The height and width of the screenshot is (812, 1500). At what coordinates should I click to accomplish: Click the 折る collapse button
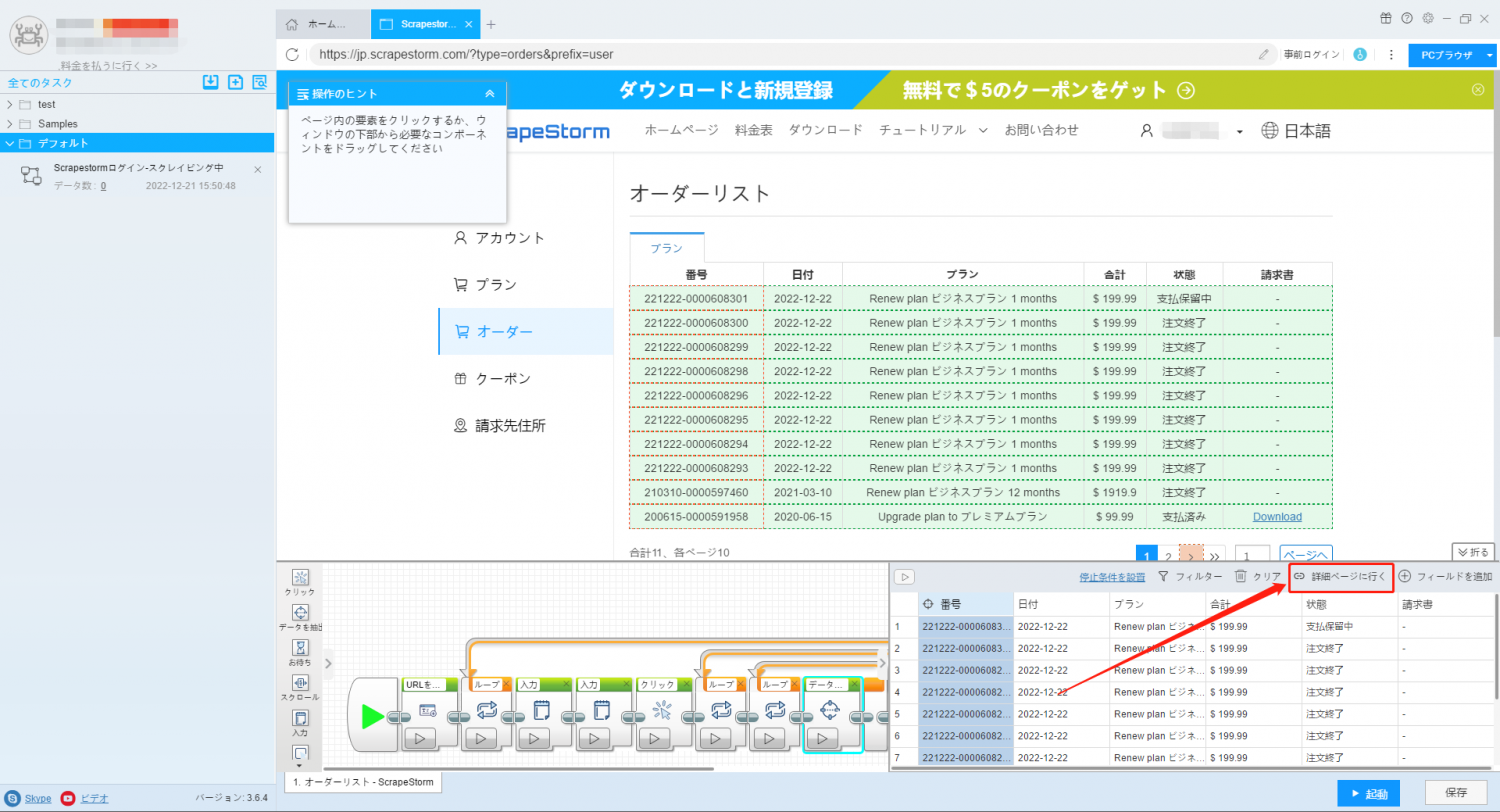pyautogui.click(x=1472, y=551)
